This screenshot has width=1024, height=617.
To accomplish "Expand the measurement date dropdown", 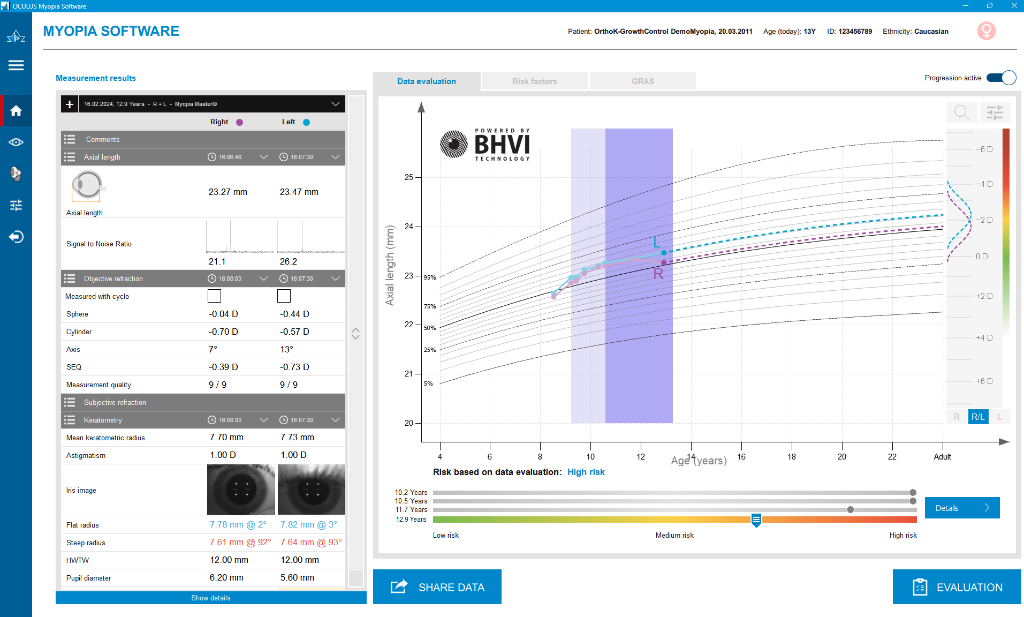I will click(335, 104).
